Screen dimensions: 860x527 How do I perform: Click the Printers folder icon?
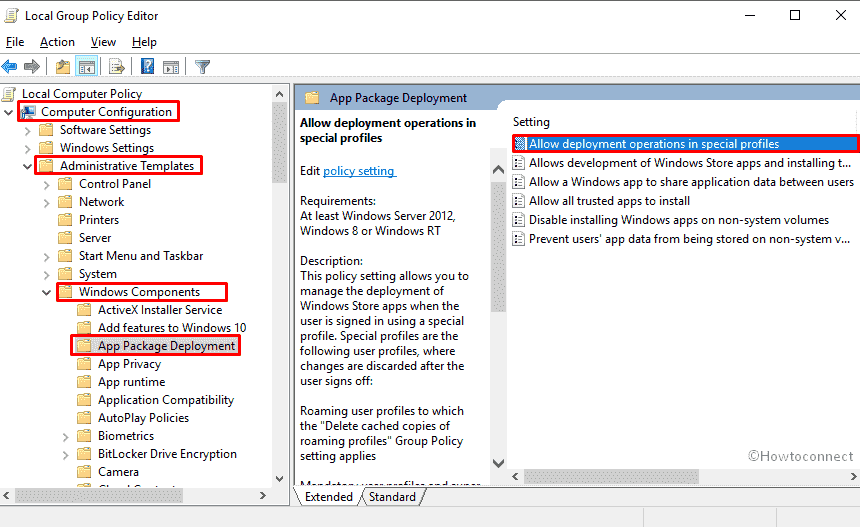(65, 220)
